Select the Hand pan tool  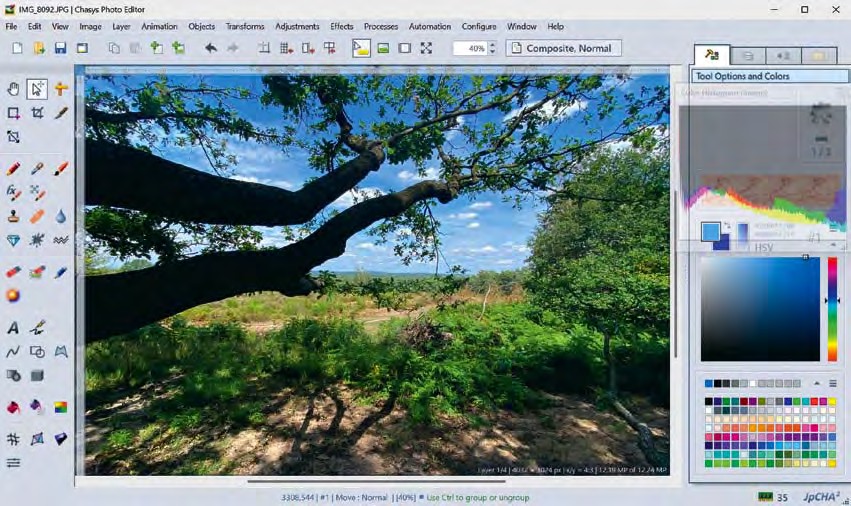coord(13,89)
